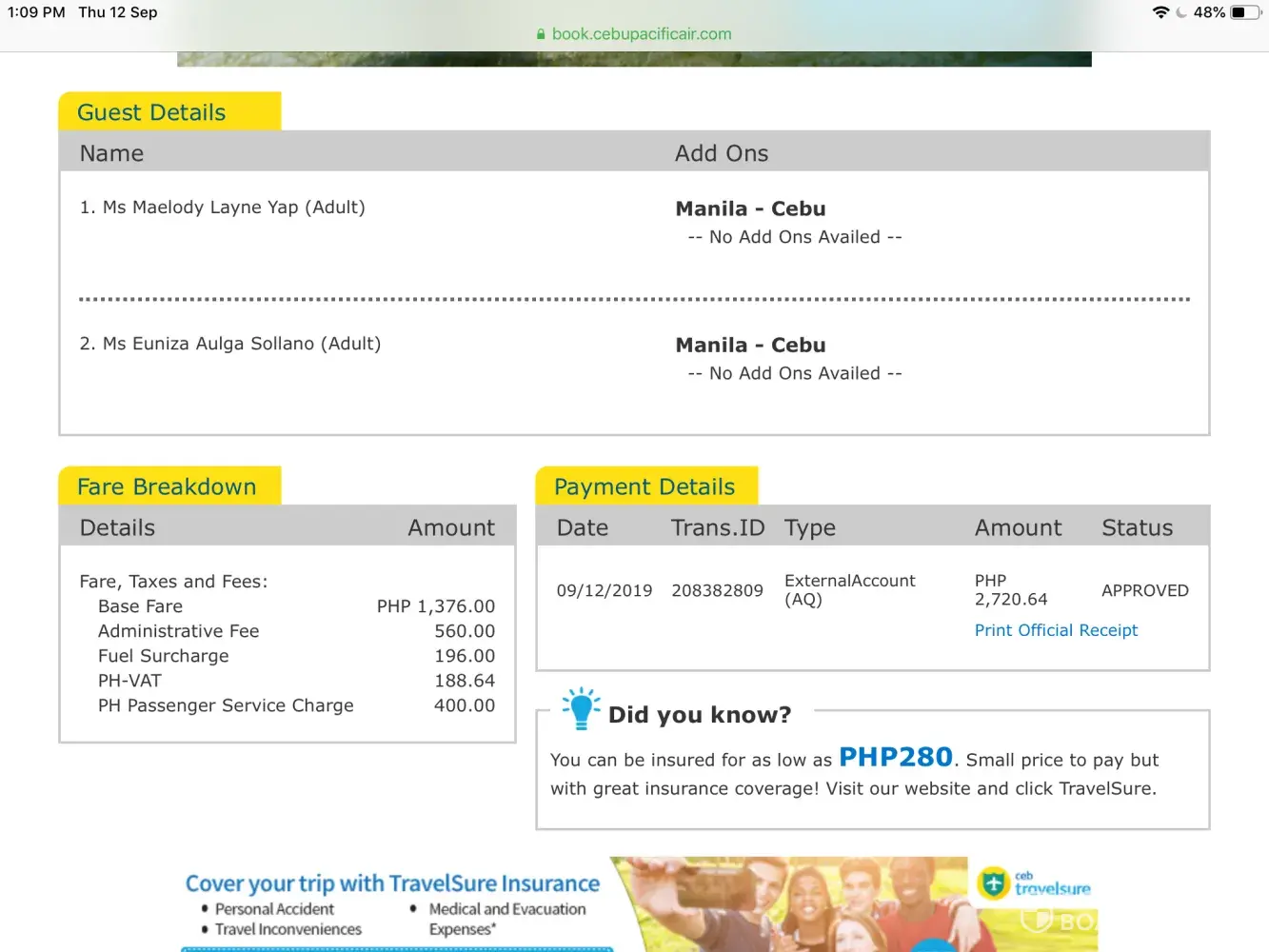The width and height of the screenshot is (1269, 952).
Task: Click the Type column header
Action: 810,528
